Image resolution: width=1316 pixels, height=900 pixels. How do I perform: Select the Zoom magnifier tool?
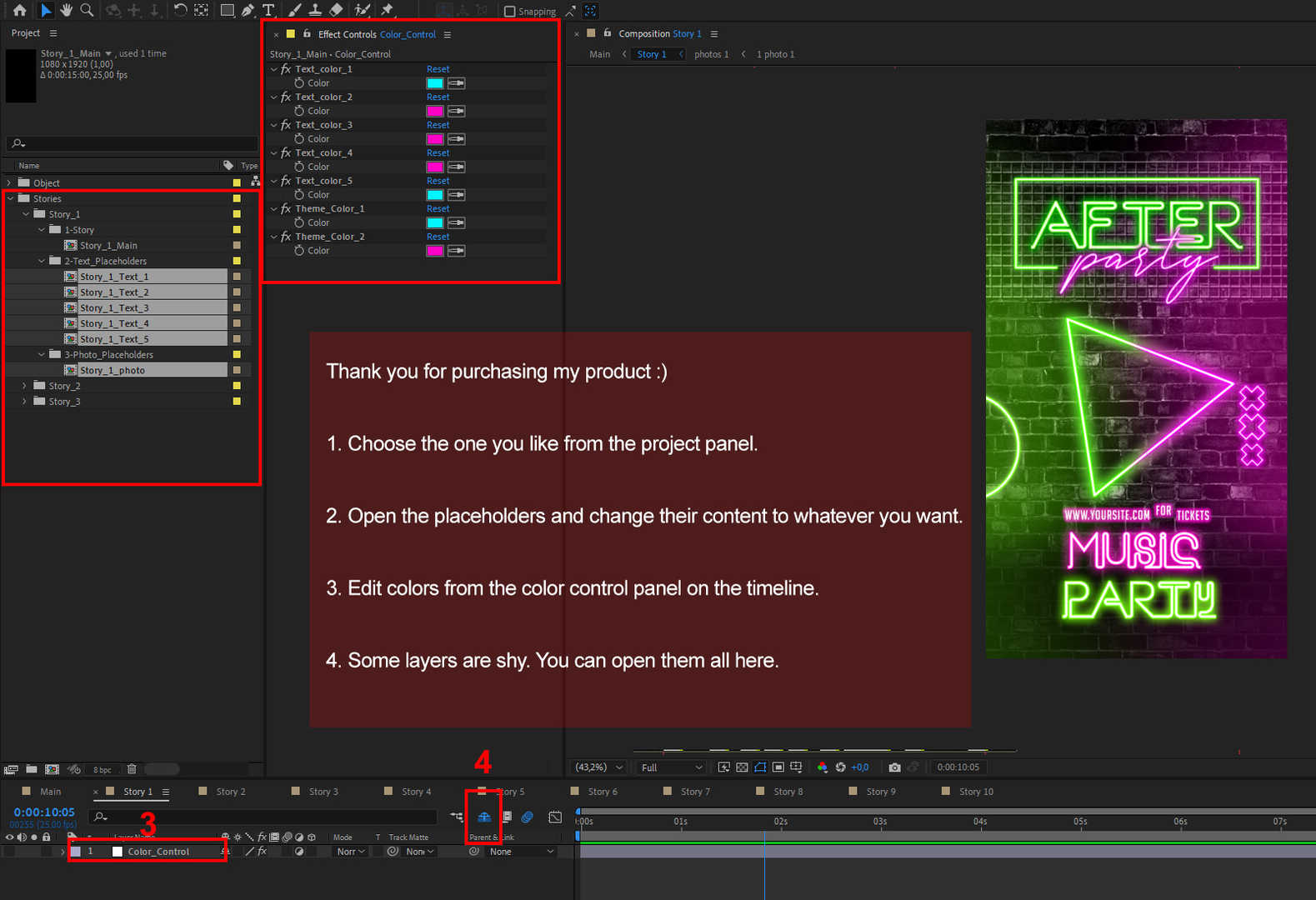click(x=87, y=10)
